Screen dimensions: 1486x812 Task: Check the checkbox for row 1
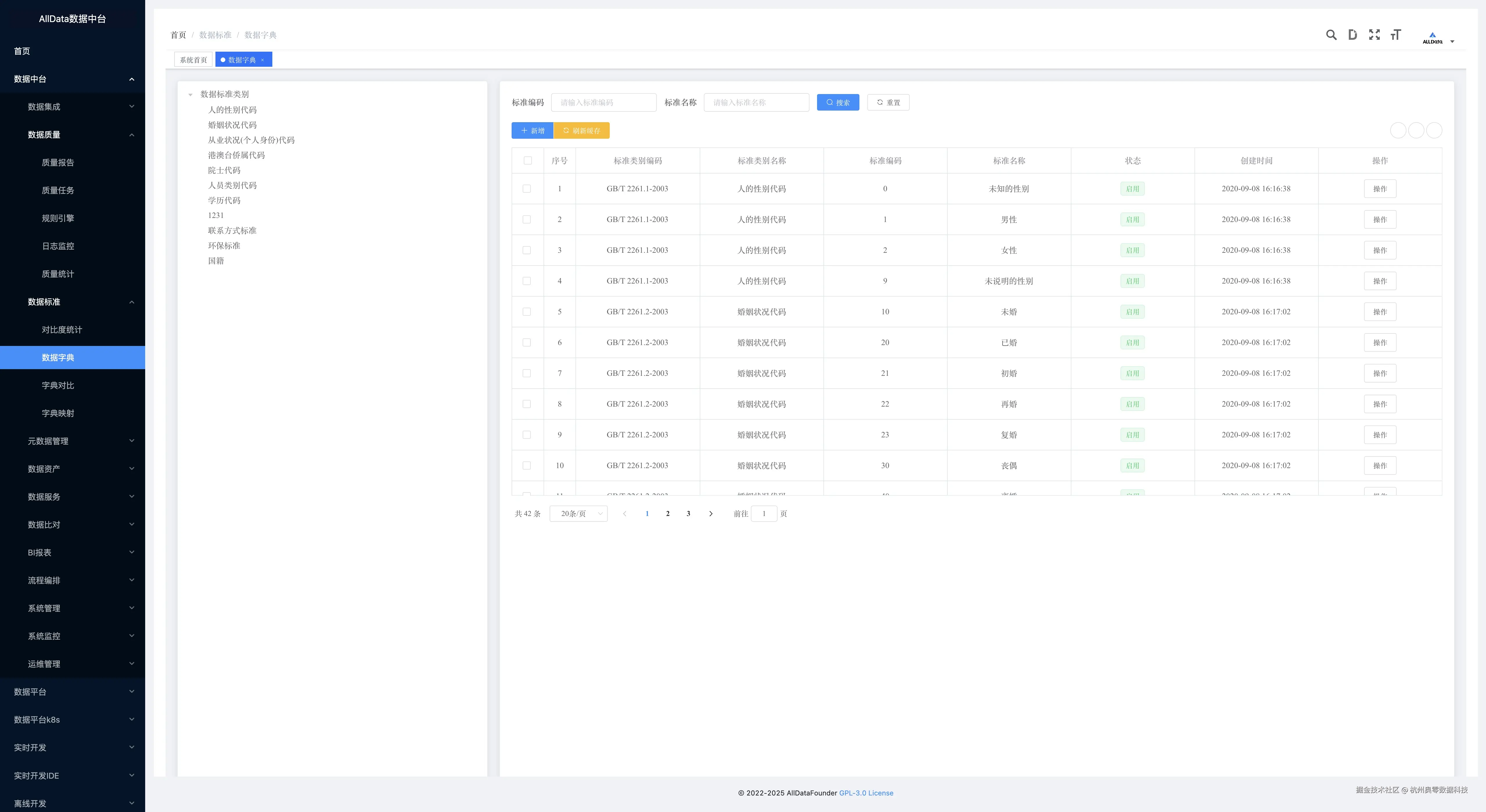point(526,189)
